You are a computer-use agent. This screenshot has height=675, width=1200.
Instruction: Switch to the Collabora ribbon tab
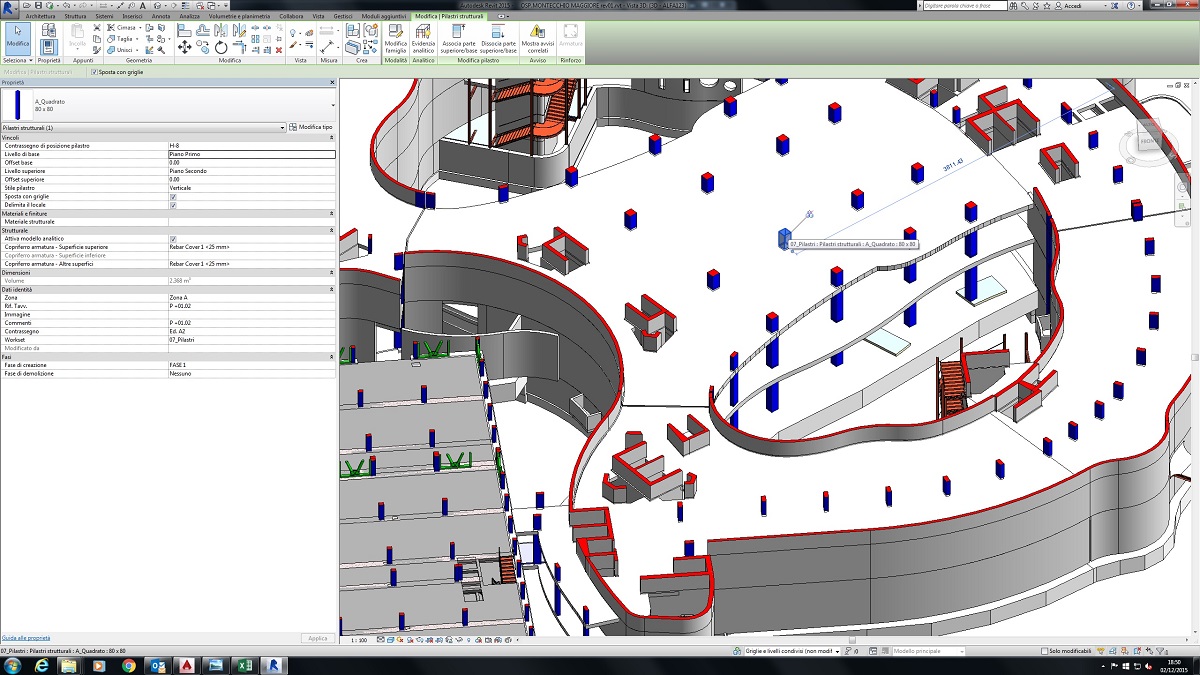tap(291, 17)
